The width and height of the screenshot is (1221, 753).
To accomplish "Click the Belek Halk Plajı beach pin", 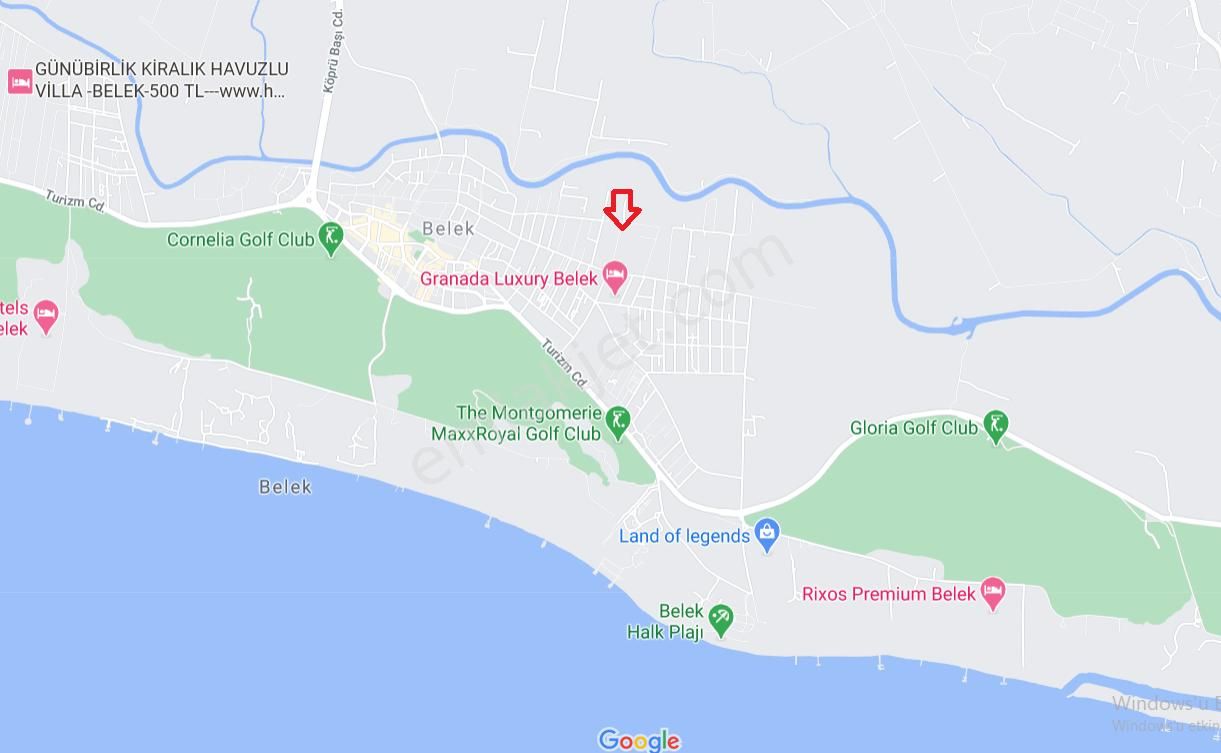I will point(720,620).
